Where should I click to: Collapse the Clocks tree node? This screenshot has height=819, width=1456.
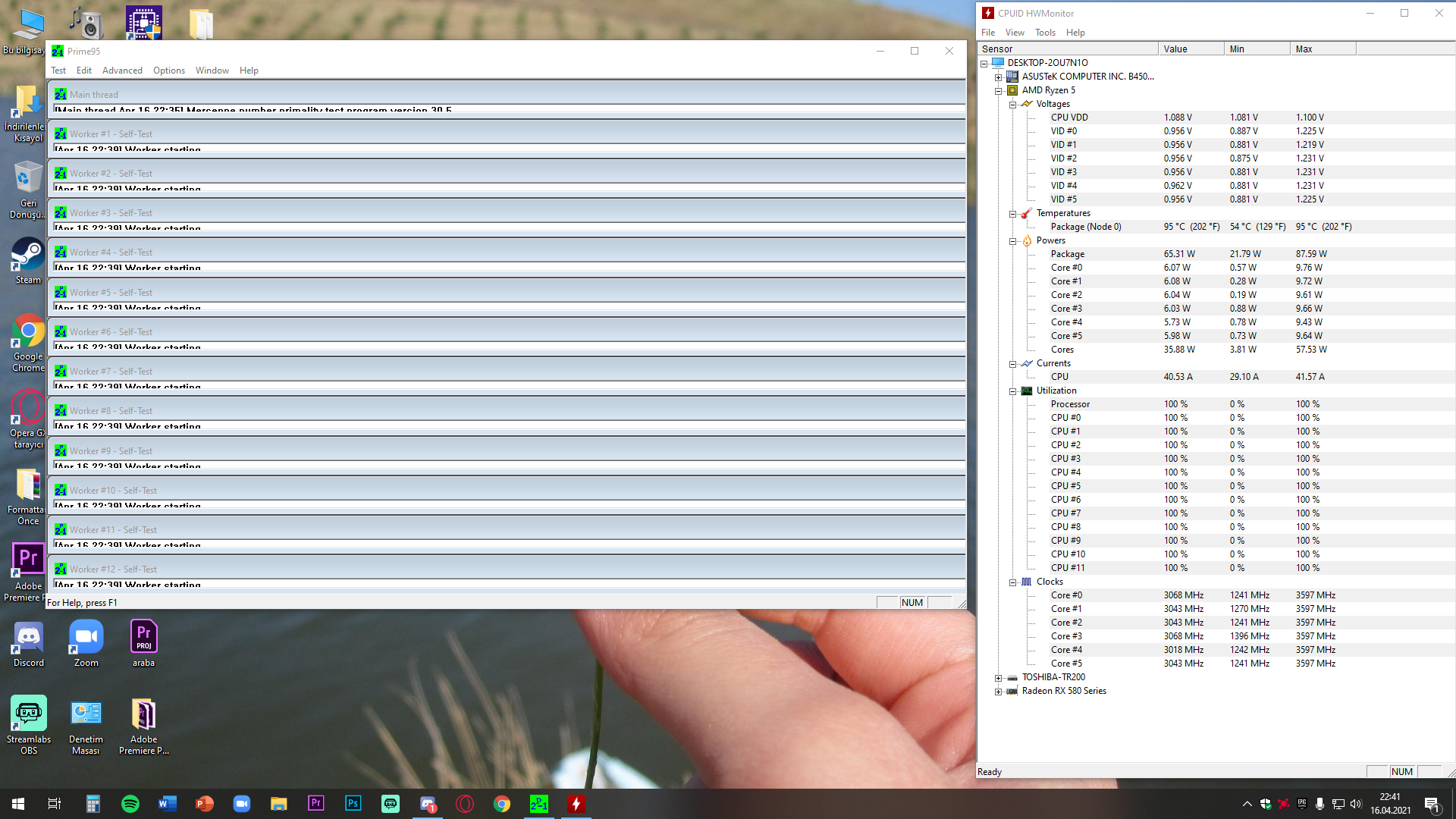(x=1012, y=582)
